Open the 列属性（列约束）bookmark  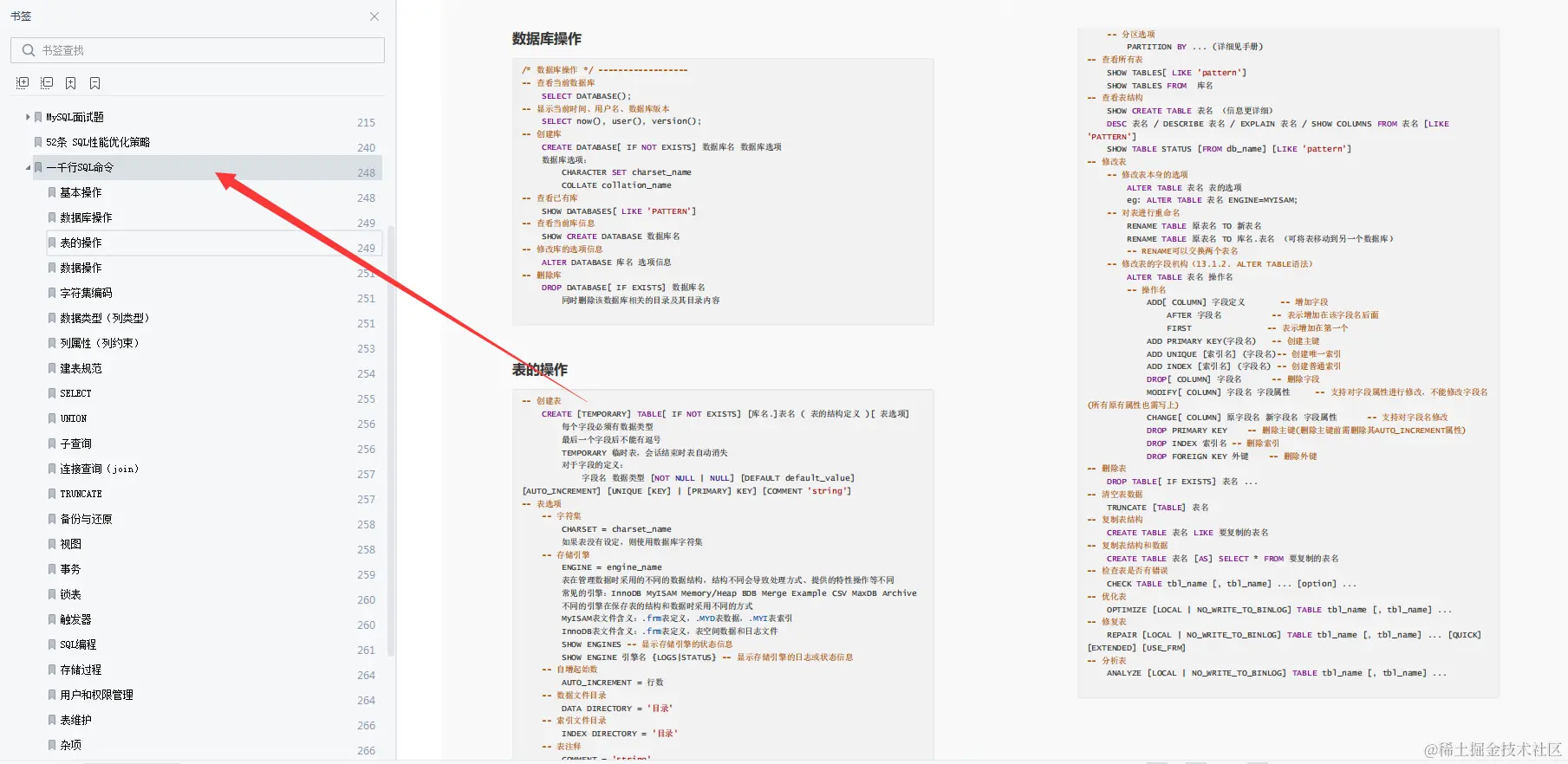(x=100, y=343)
